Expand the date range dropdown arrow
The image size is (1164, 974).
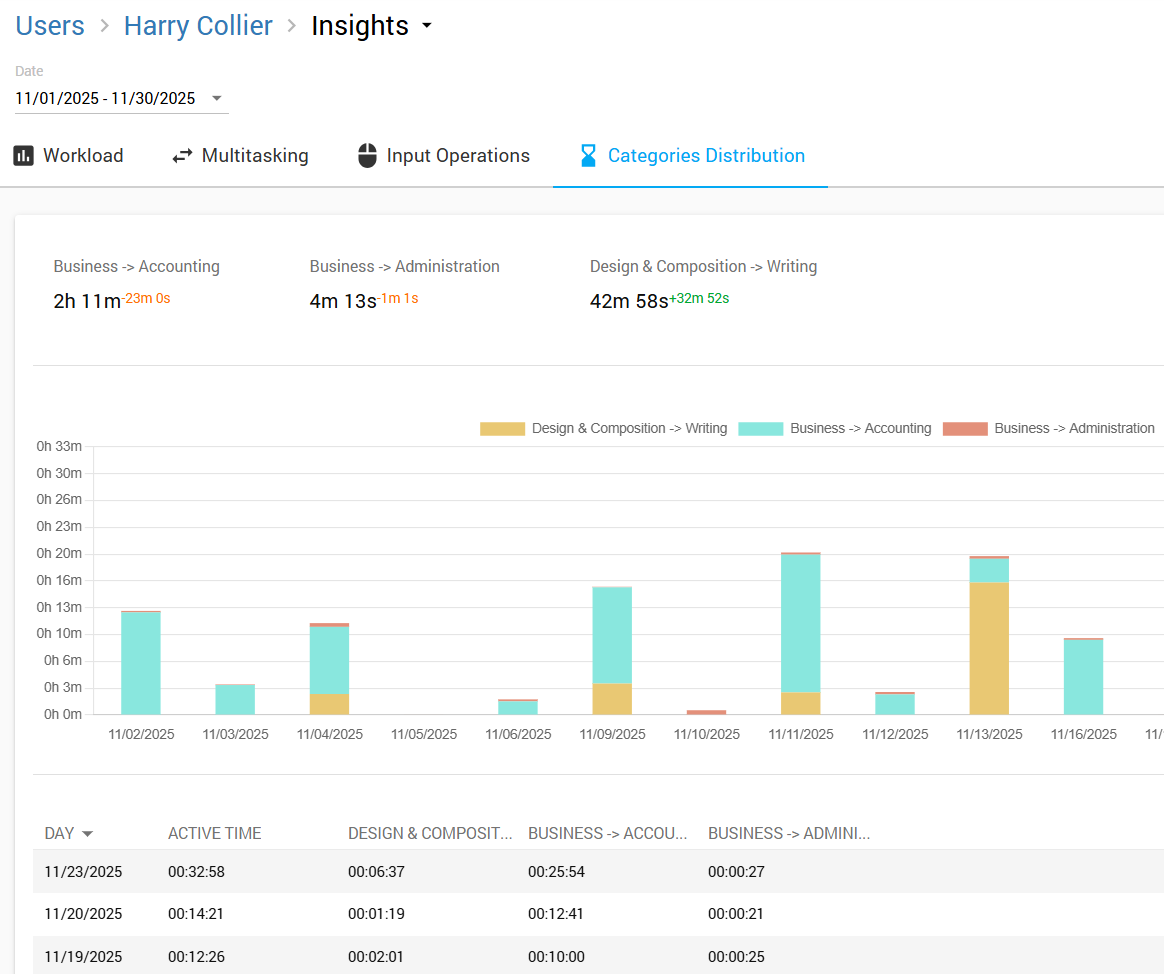pos(217,98)
